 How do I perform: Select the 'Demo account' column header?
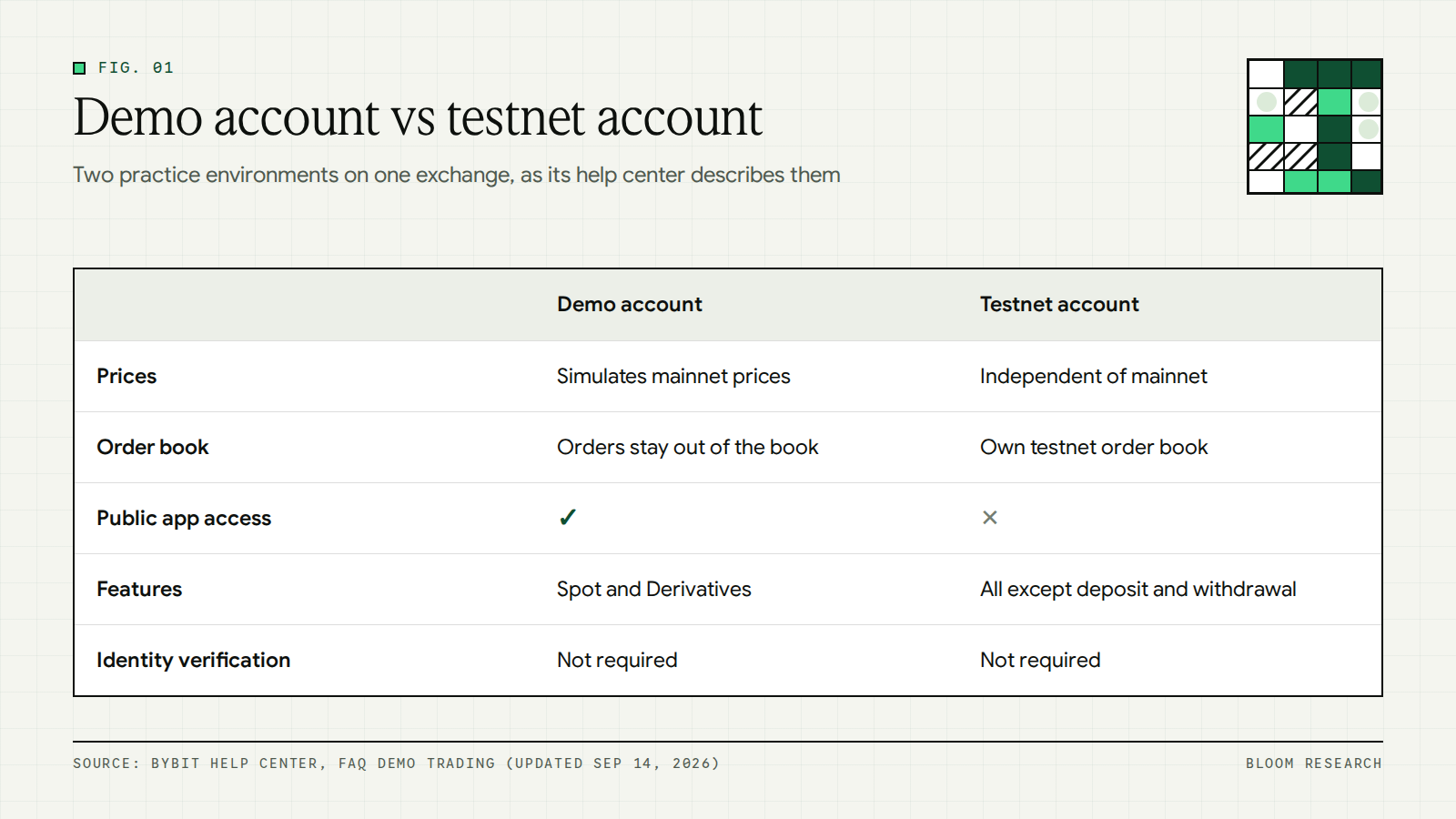(x=630, y=305)
